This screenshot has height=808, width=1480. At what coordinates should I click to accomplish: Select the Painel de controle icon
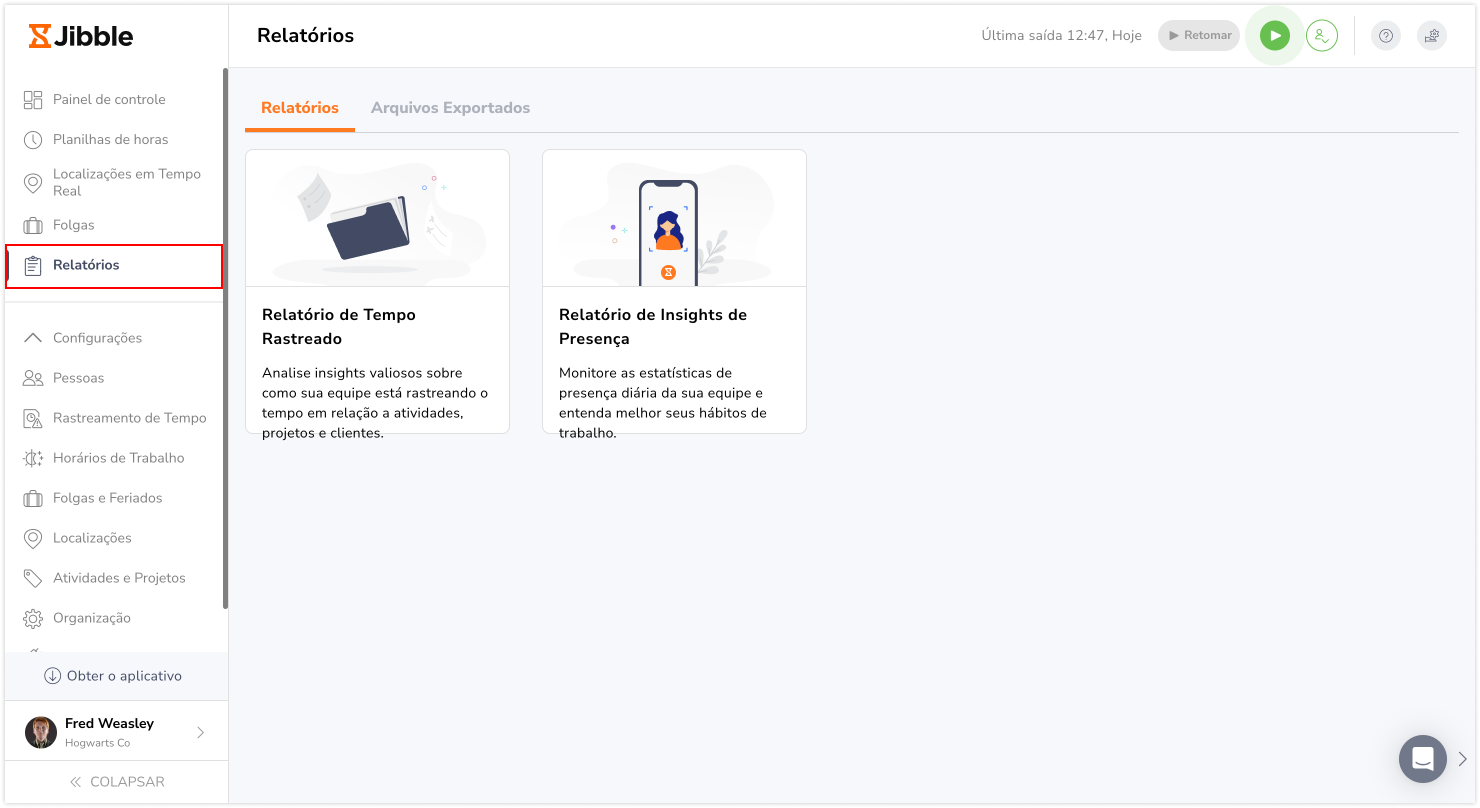(x=31, y=99)
